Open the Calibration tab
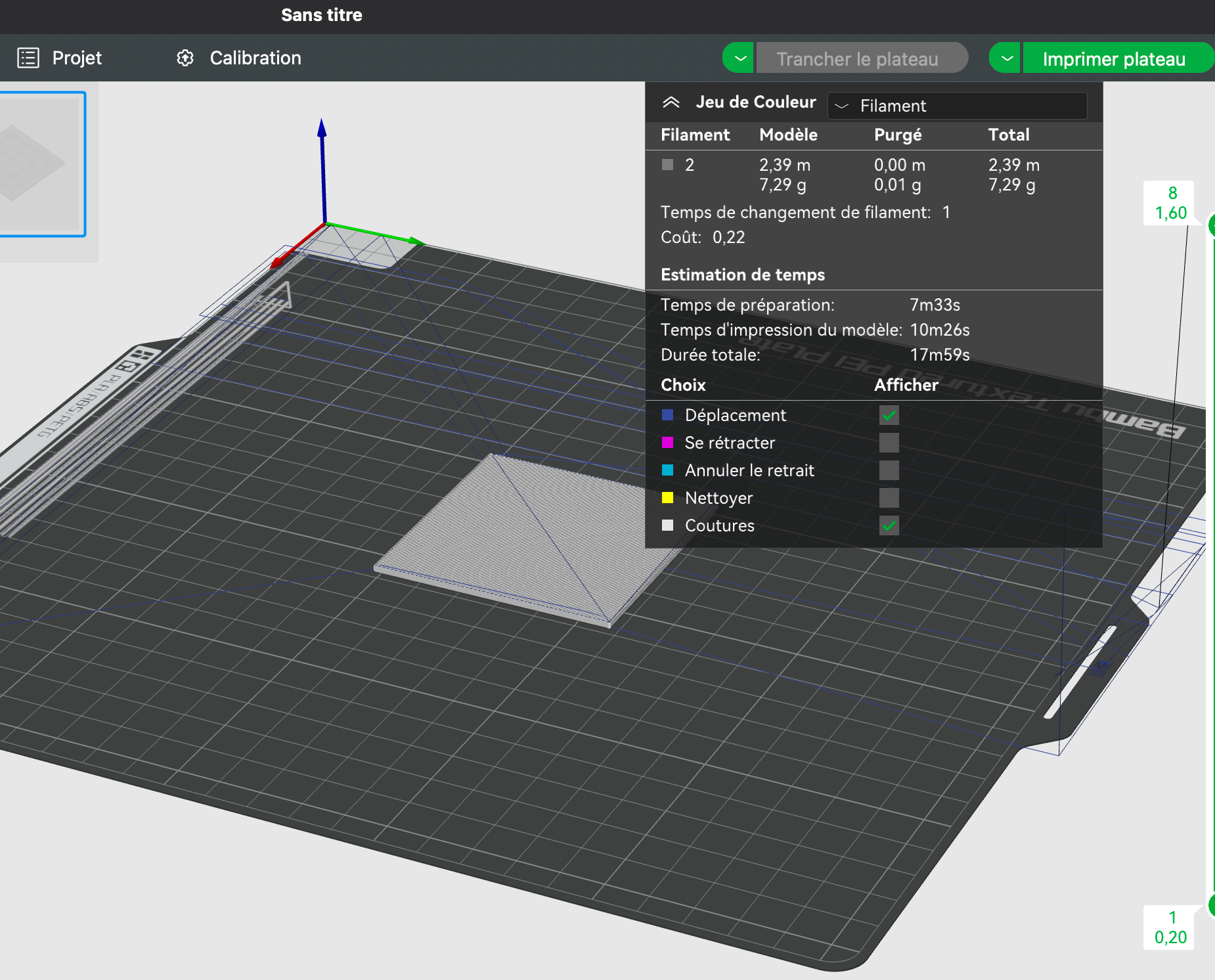 (x=255, y=58)
